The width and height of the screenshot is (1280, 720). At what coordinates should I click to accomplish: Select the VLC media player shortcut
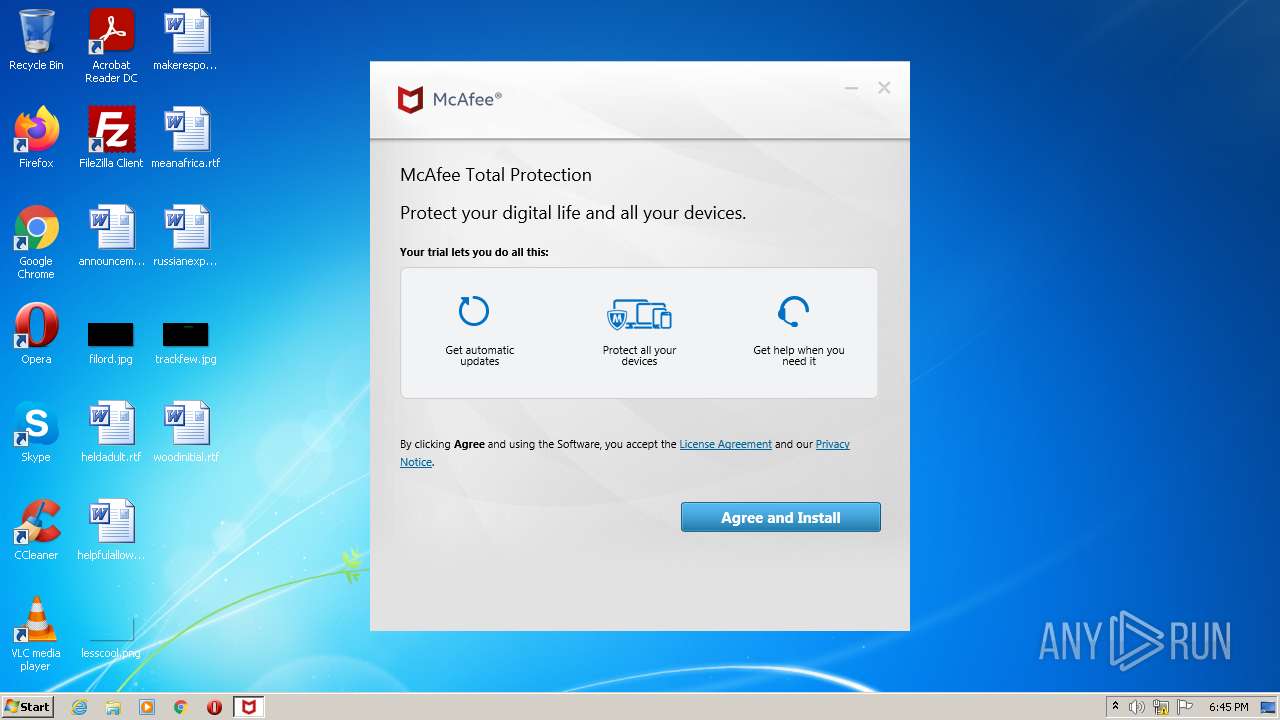click(36, 634)
